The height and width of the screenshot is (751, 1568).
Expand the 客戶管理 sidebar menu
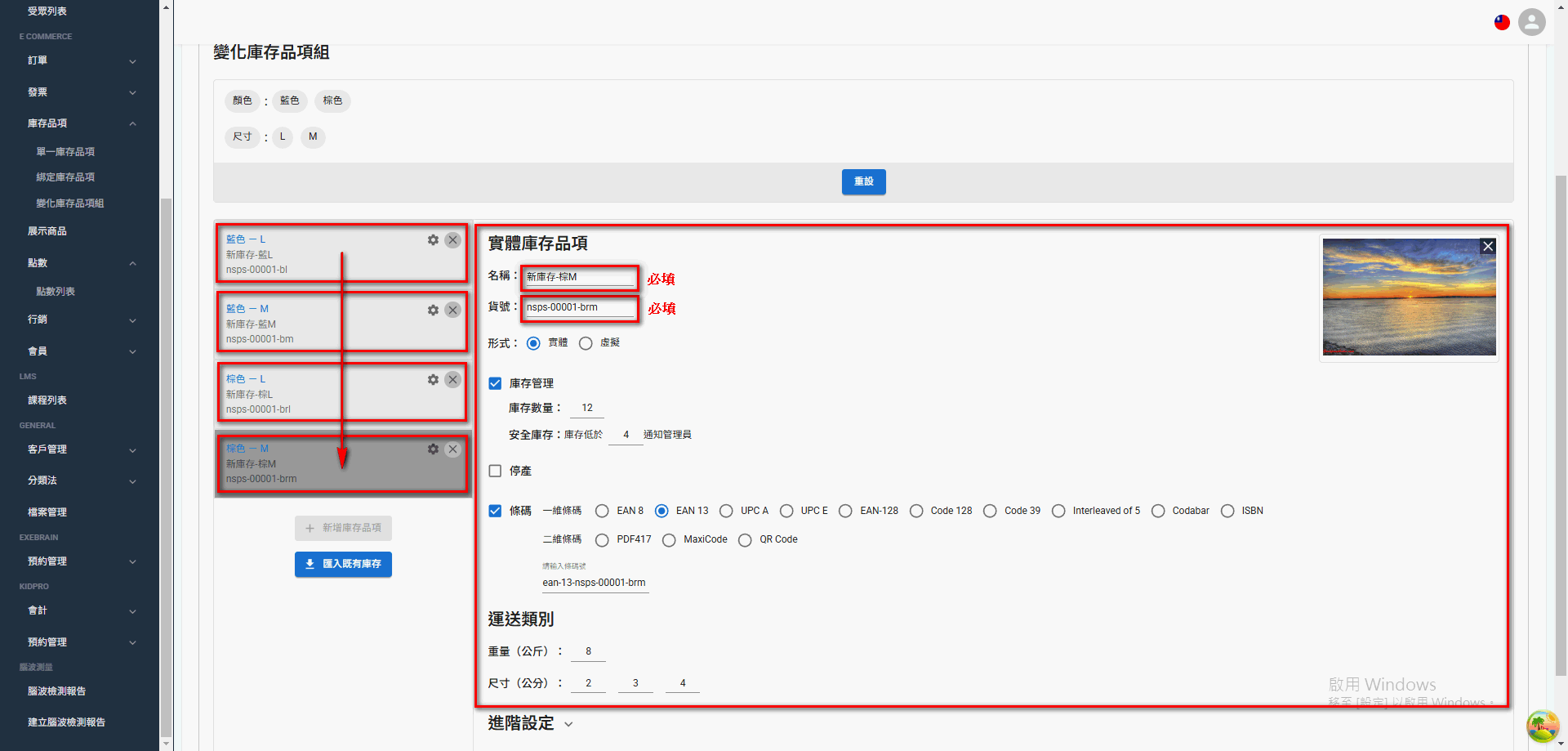(x=80, y=449)
